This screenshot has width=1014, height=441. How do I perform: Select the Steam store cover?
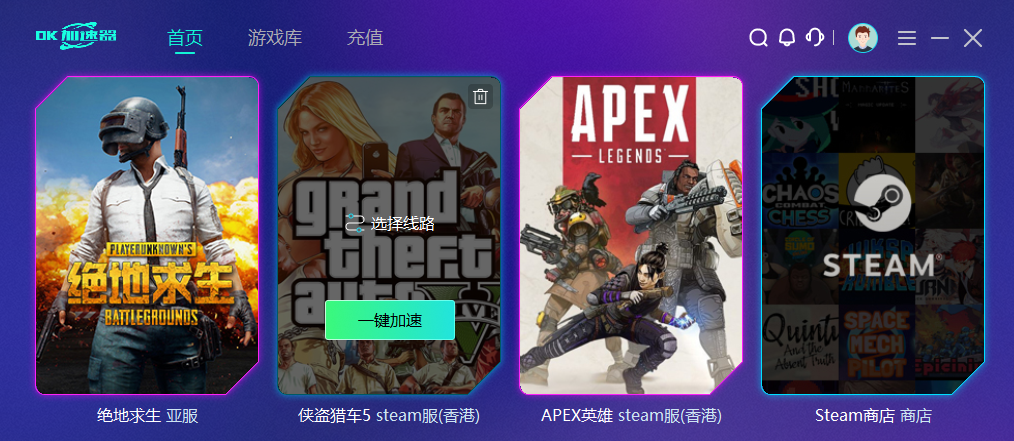873,235
